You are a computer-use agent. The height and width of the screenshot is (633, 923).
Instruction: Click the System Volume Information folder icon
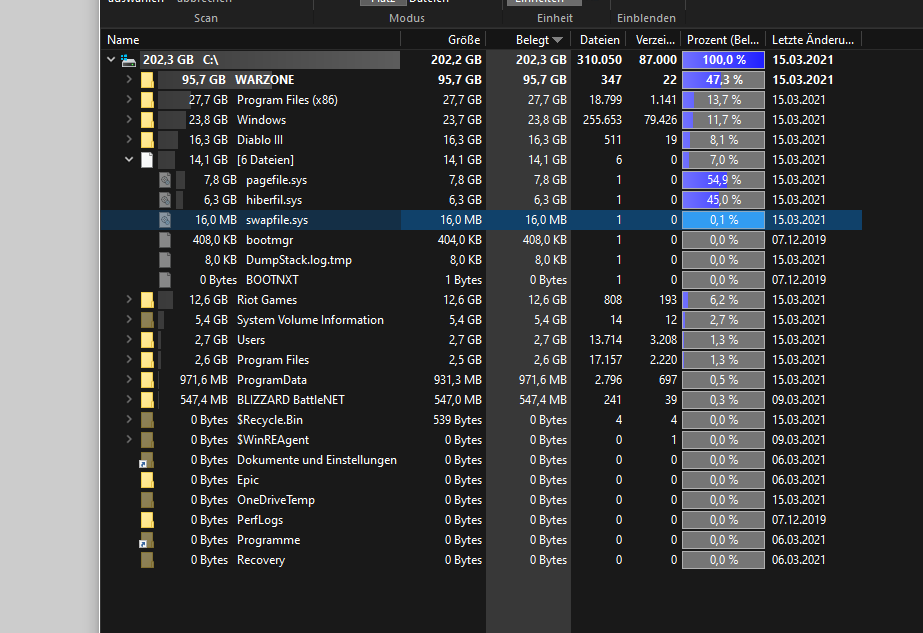(x=147, y=320)
